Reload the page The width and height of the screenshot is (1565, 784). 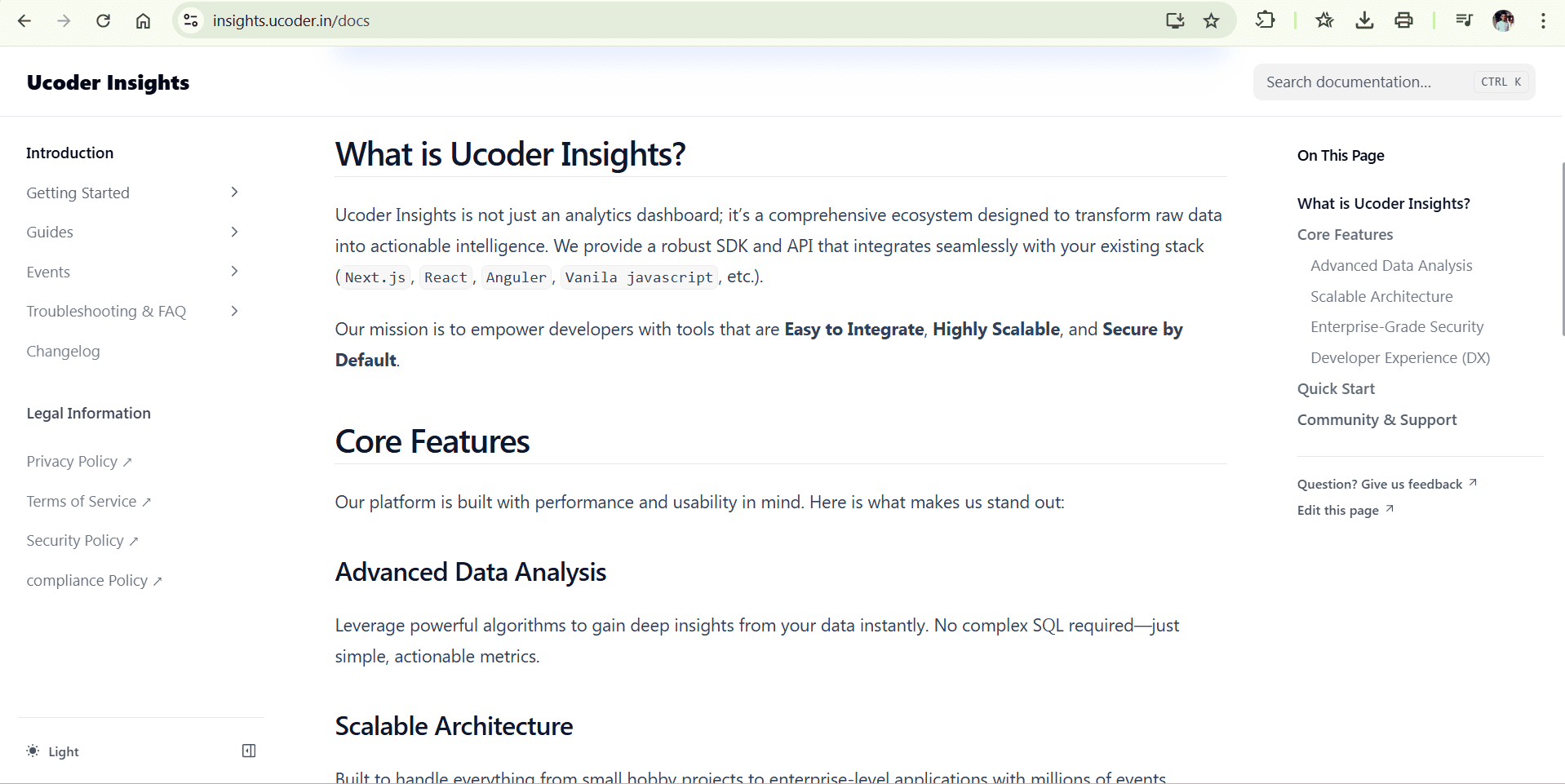(x=104, y=20)
